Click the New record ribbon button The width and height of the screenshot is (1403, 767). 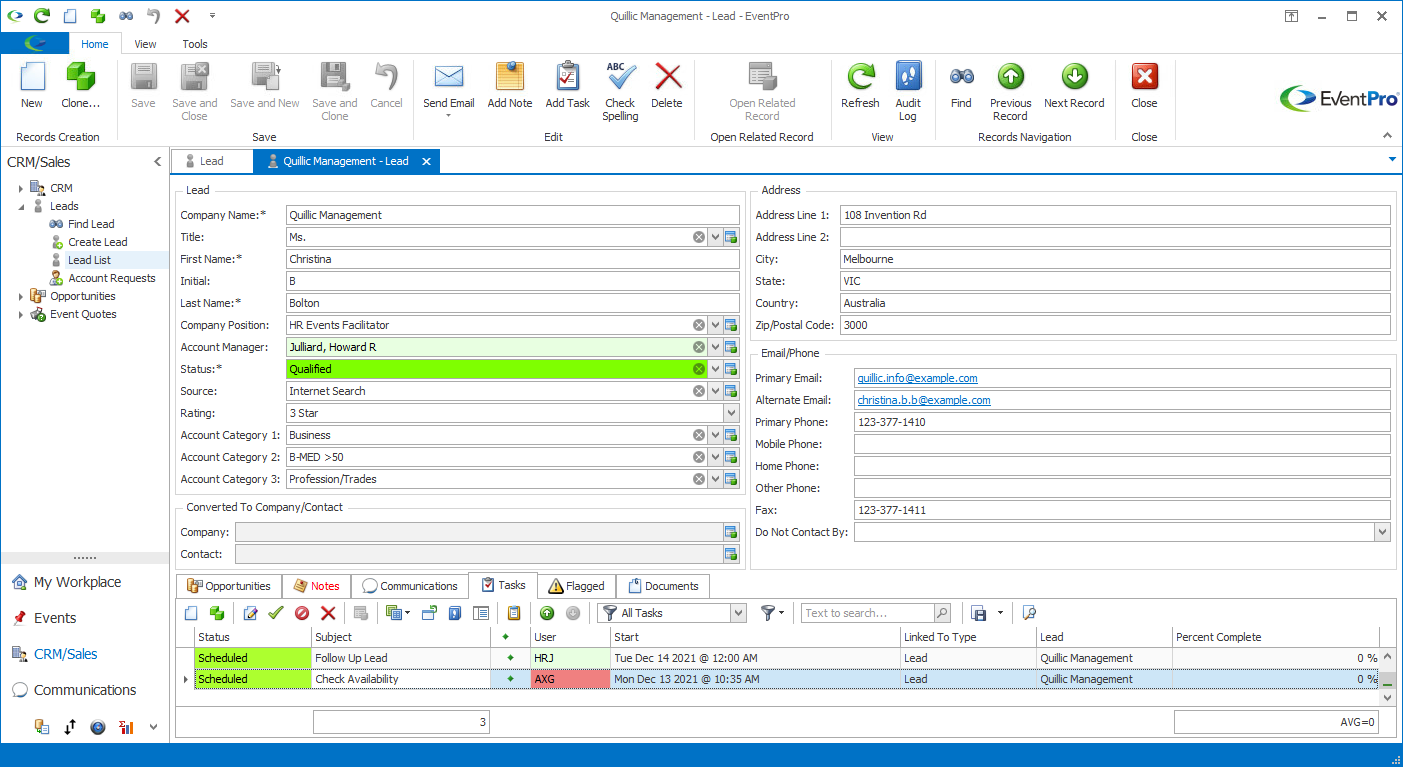point(32,85)
